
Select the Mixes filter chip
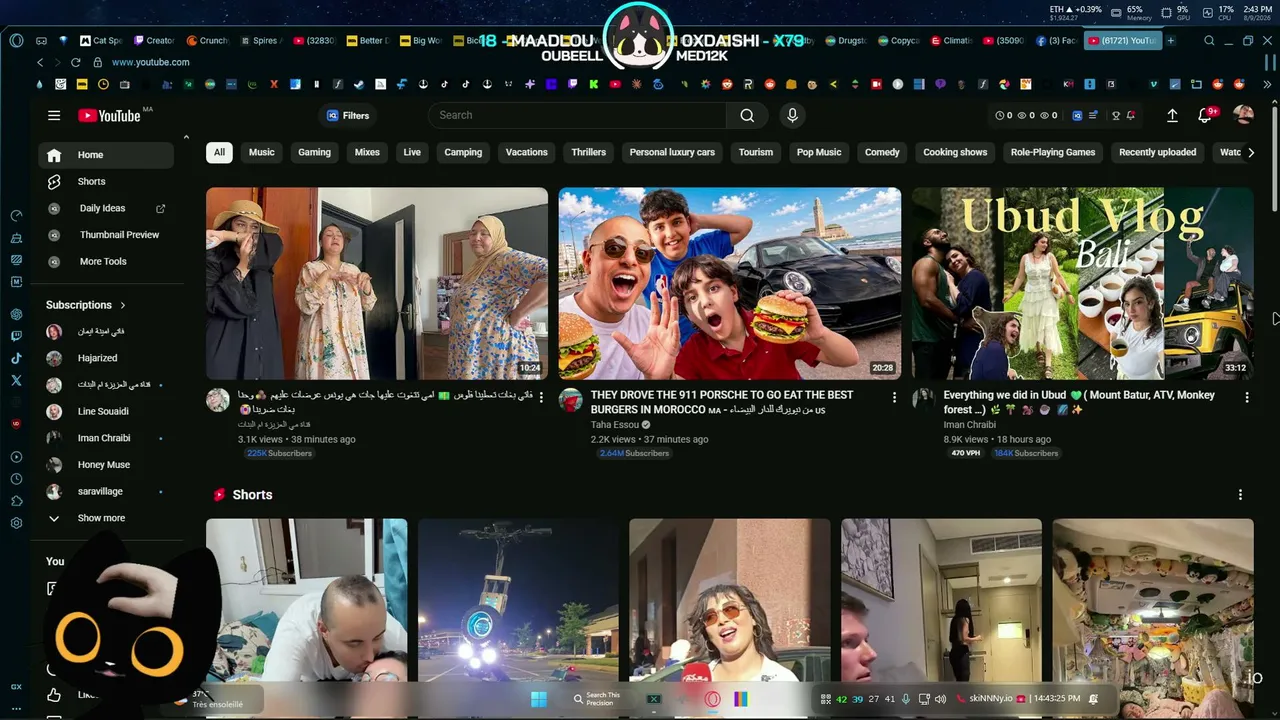367,152
